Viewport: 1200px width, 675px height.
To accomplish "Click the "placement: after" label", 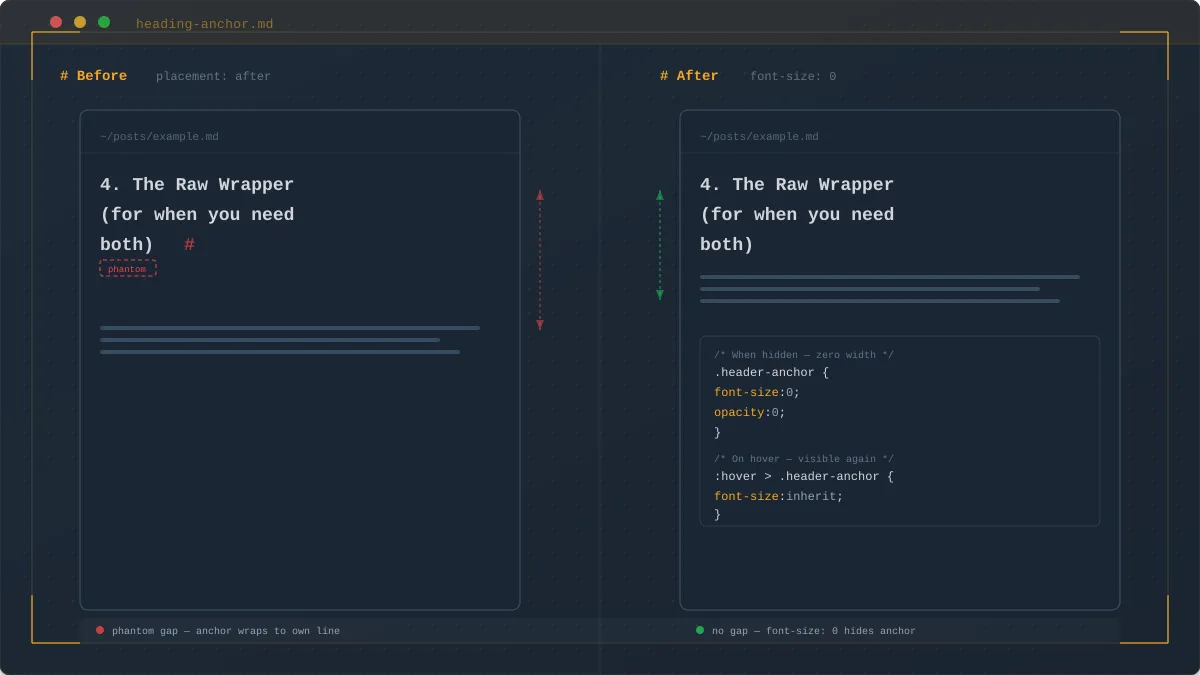I will pos(213,76).
